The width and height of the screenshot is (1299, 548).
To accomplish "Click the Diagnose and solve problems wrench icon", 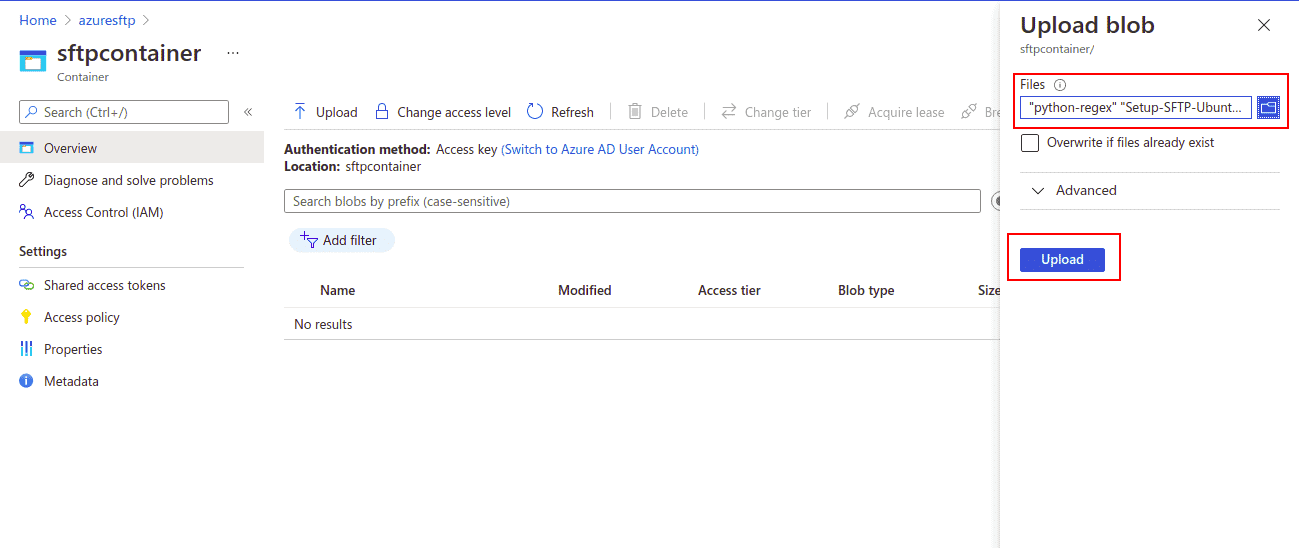I will [27, 180].
